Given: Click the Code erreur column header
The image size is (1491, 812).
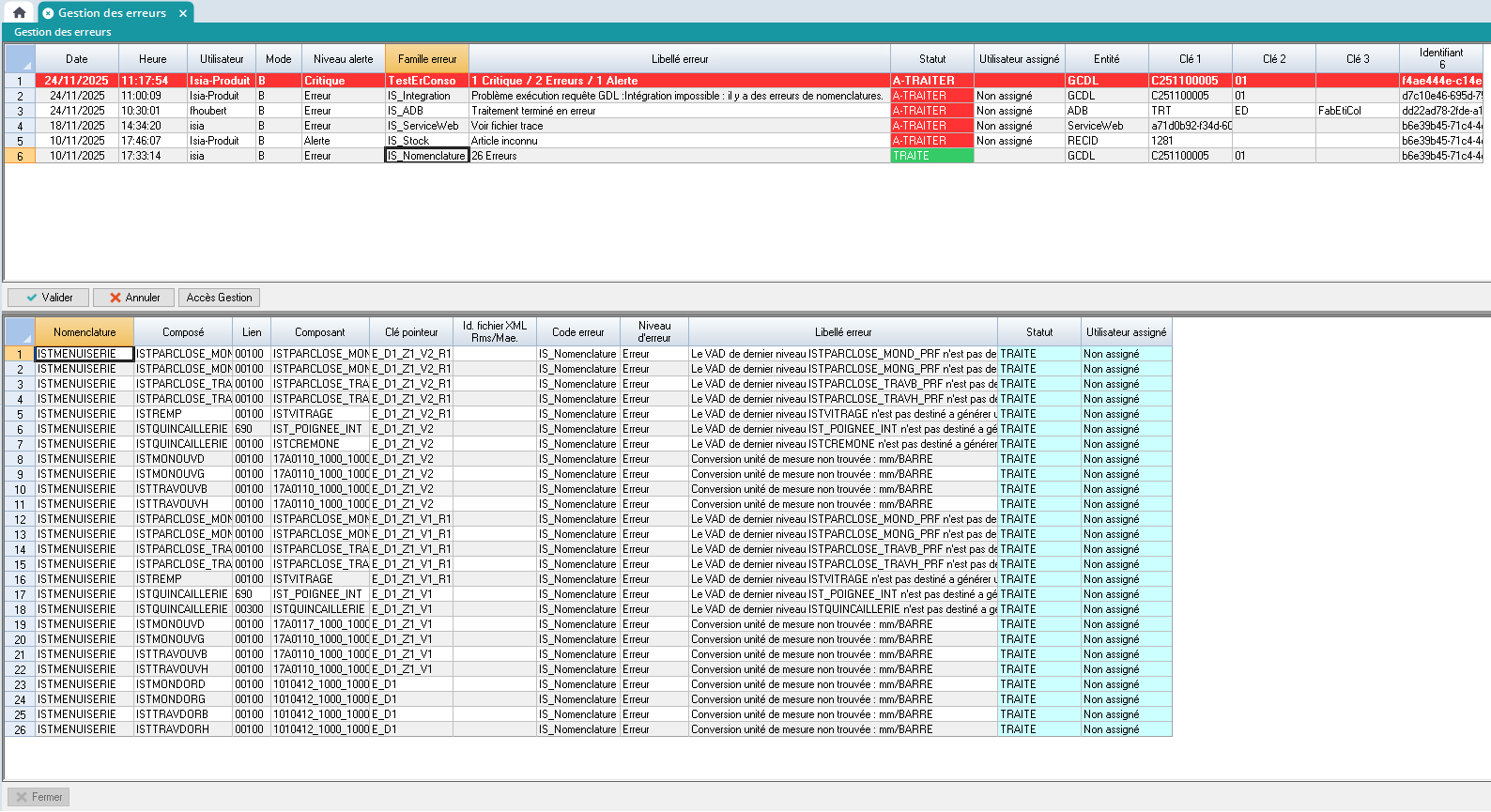Looking at the screenshot, I should [577, 332].
